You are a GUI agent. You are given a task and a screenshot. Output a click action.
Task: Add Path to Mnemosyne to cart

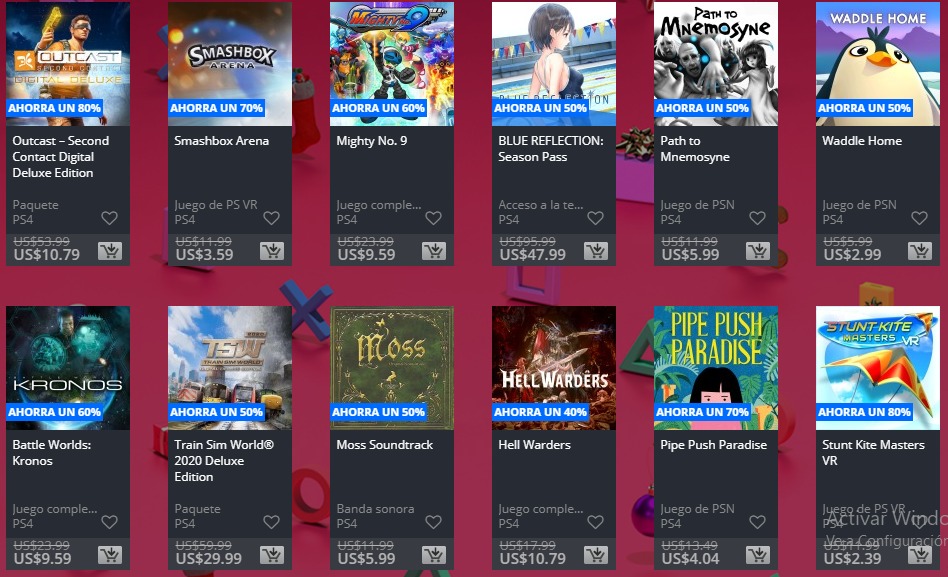[x=758, y=250]
